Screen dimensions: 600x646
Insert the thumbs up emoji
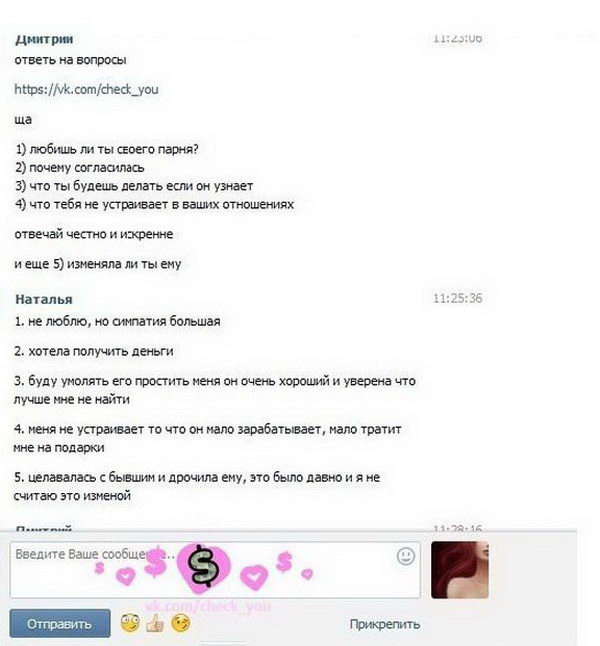155,623
